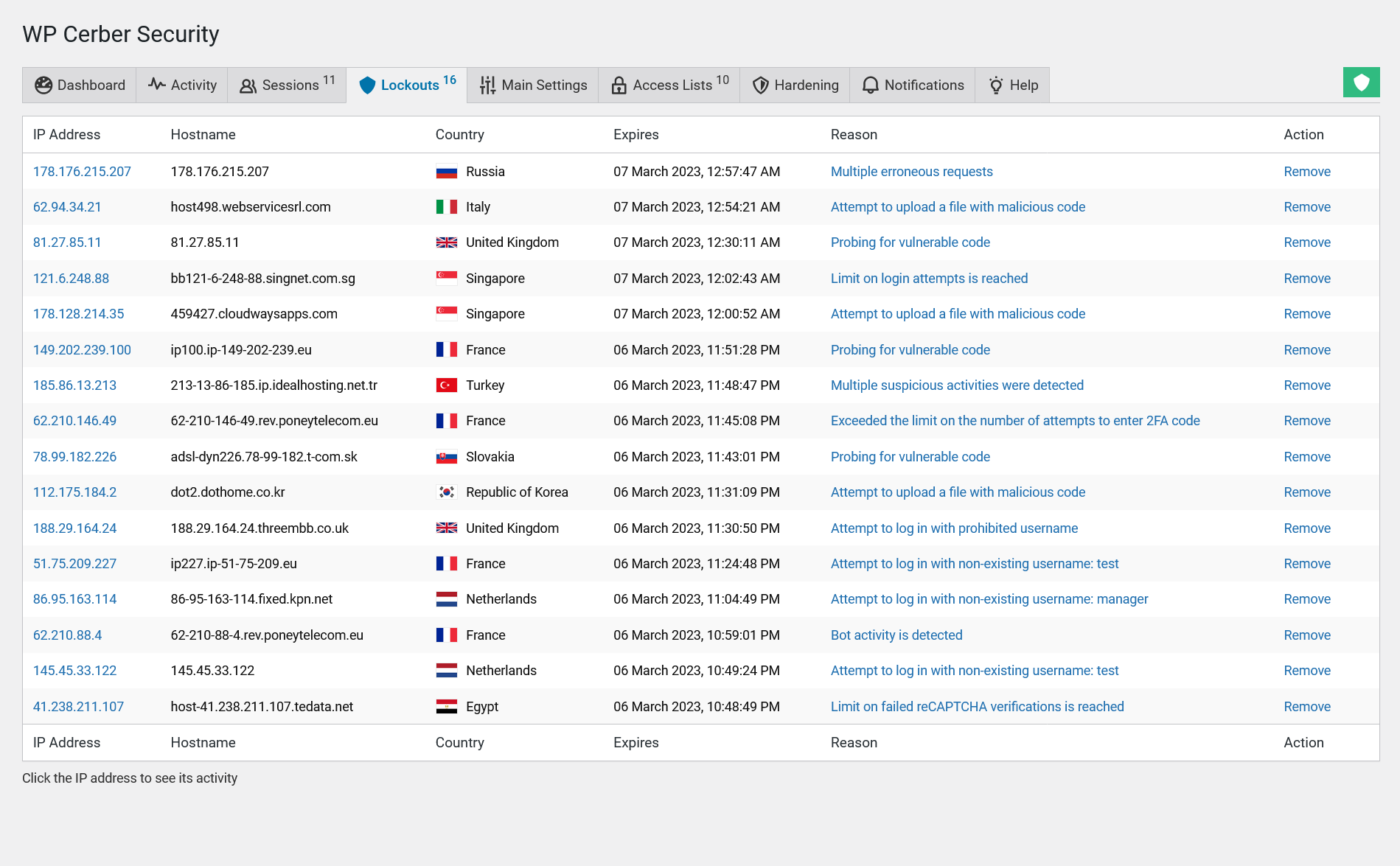The image size is (1400, 866).
Task: Click the bell icon on Notifications tab
Action: [x=870, y=85]
